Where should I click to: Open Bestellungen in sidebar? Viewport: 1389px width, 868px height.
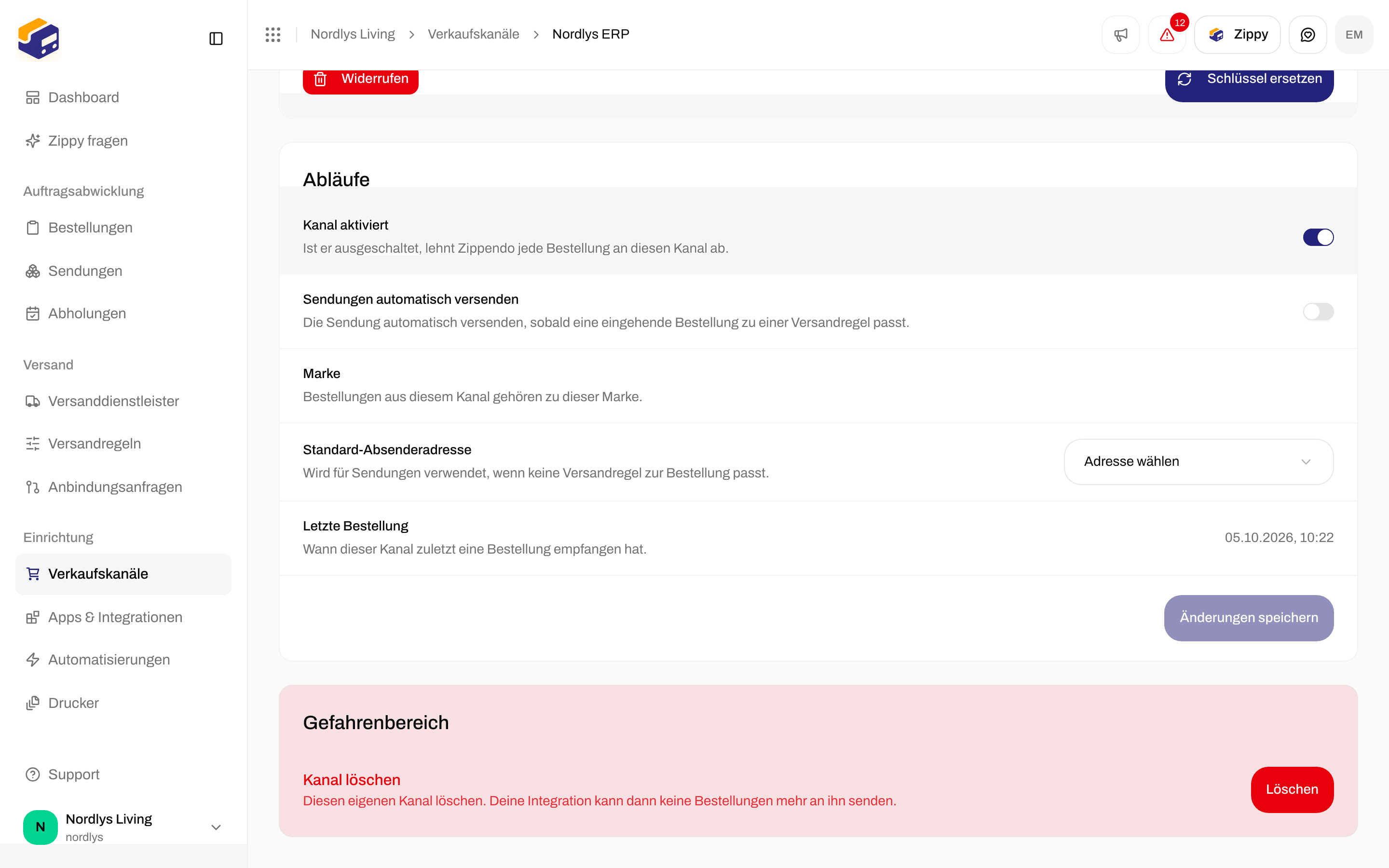click(x=123, y=227)
